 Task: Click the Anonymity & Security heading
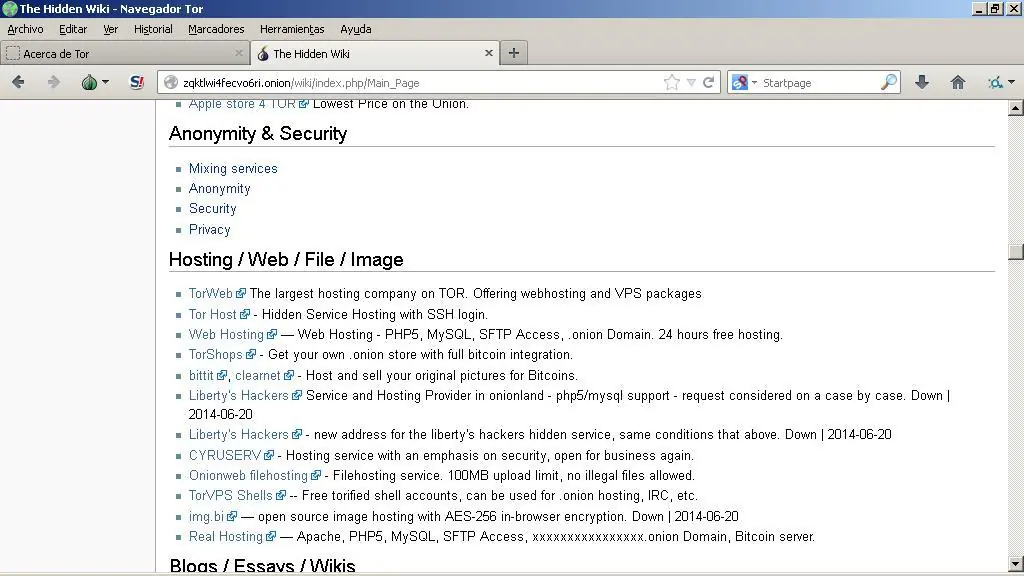[258, 134]
